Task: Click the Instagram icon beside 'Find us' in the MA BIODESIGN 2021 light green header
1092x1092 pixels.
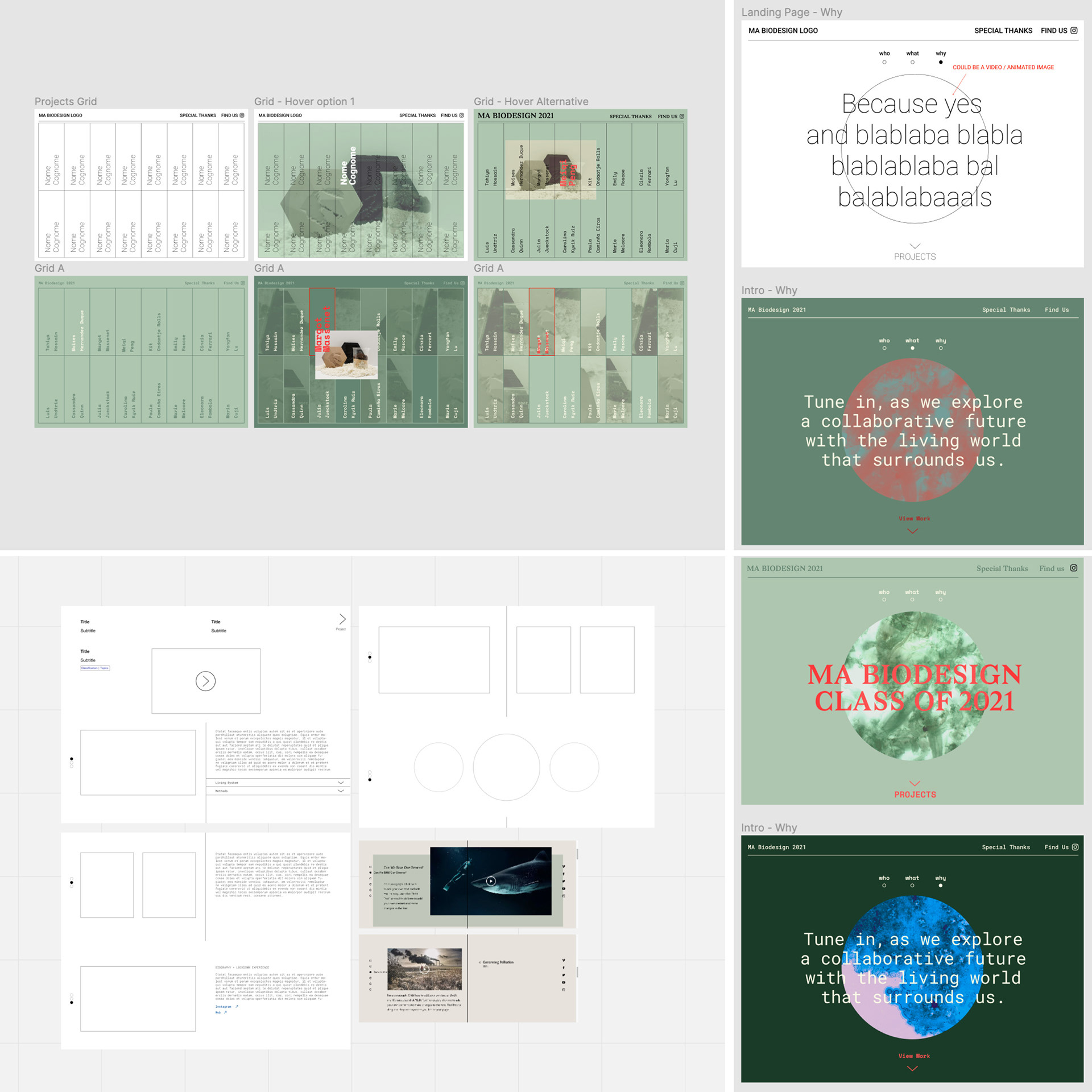Action: pos(1074,568)
